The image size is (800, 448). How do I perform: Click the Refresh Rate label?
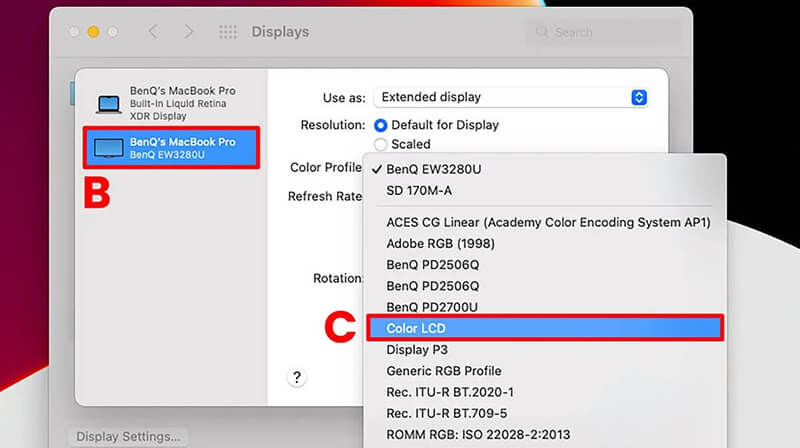[324, 196]
